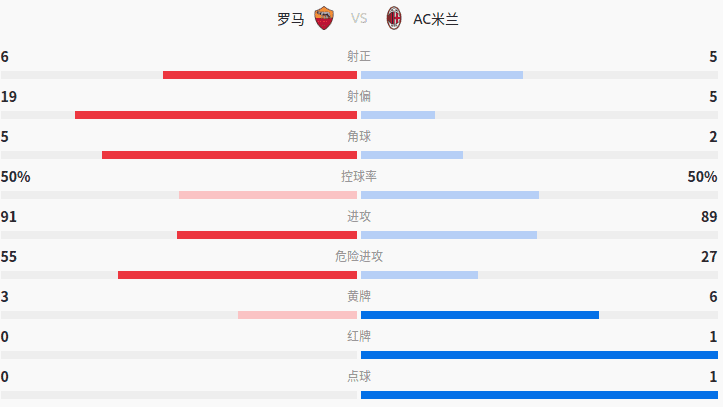Open the 罗马 team name link

[290, 19]
